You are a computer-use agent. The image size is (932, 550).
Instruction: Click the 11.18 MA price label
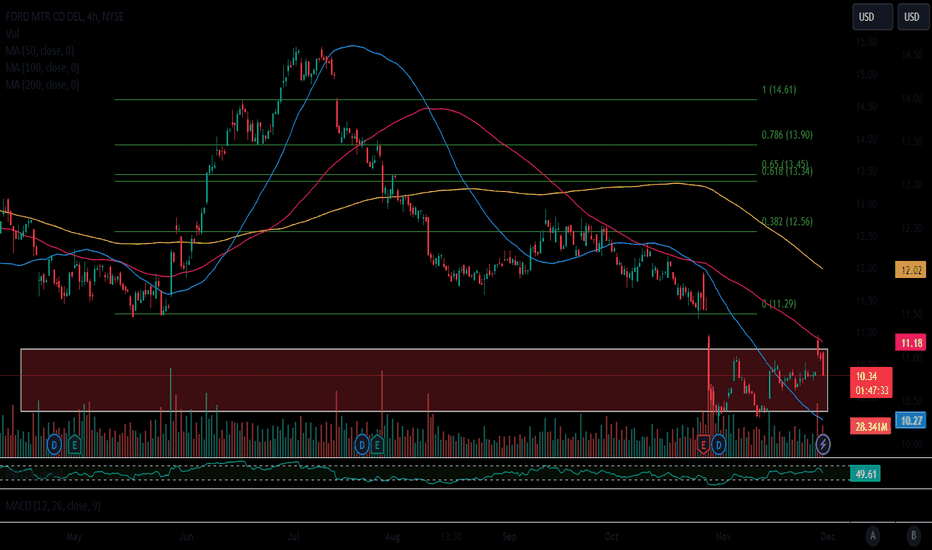click(x=911, y=342)
